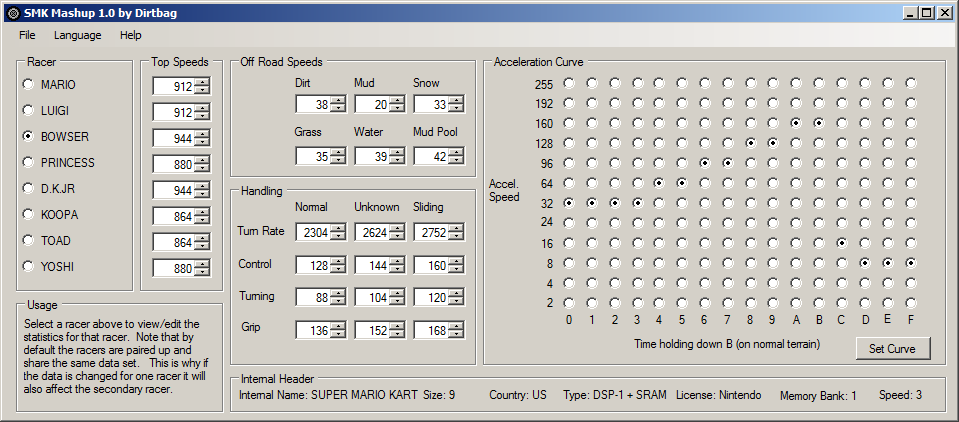Pick the TOAD racer option

(x=28, y=240)
